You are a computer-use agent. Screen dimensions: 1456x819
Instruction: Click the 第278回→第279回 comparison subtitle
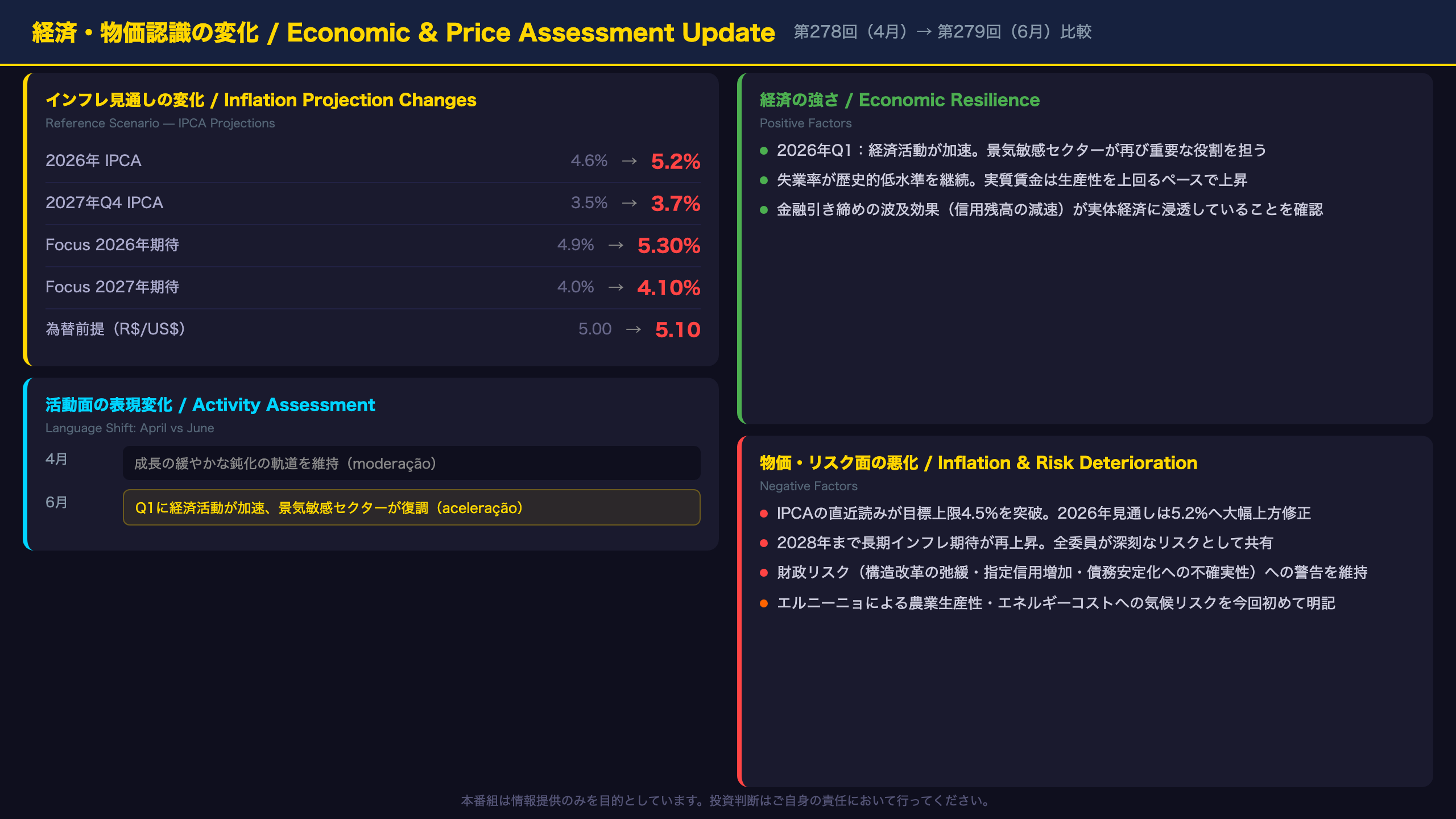(x=943, y=32)
